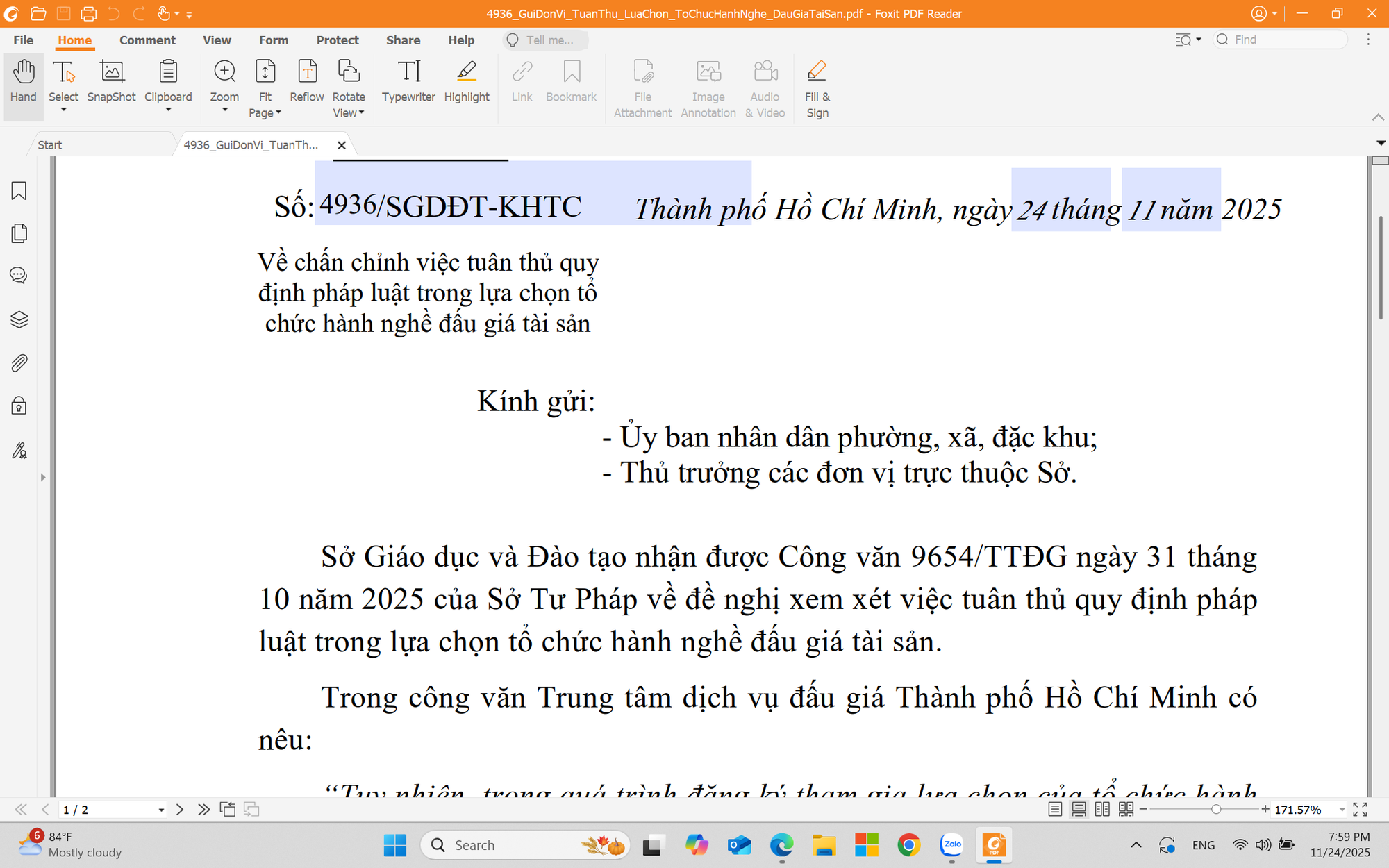Click the Tell me search box

pyautogui.click(x=546, y=40)
